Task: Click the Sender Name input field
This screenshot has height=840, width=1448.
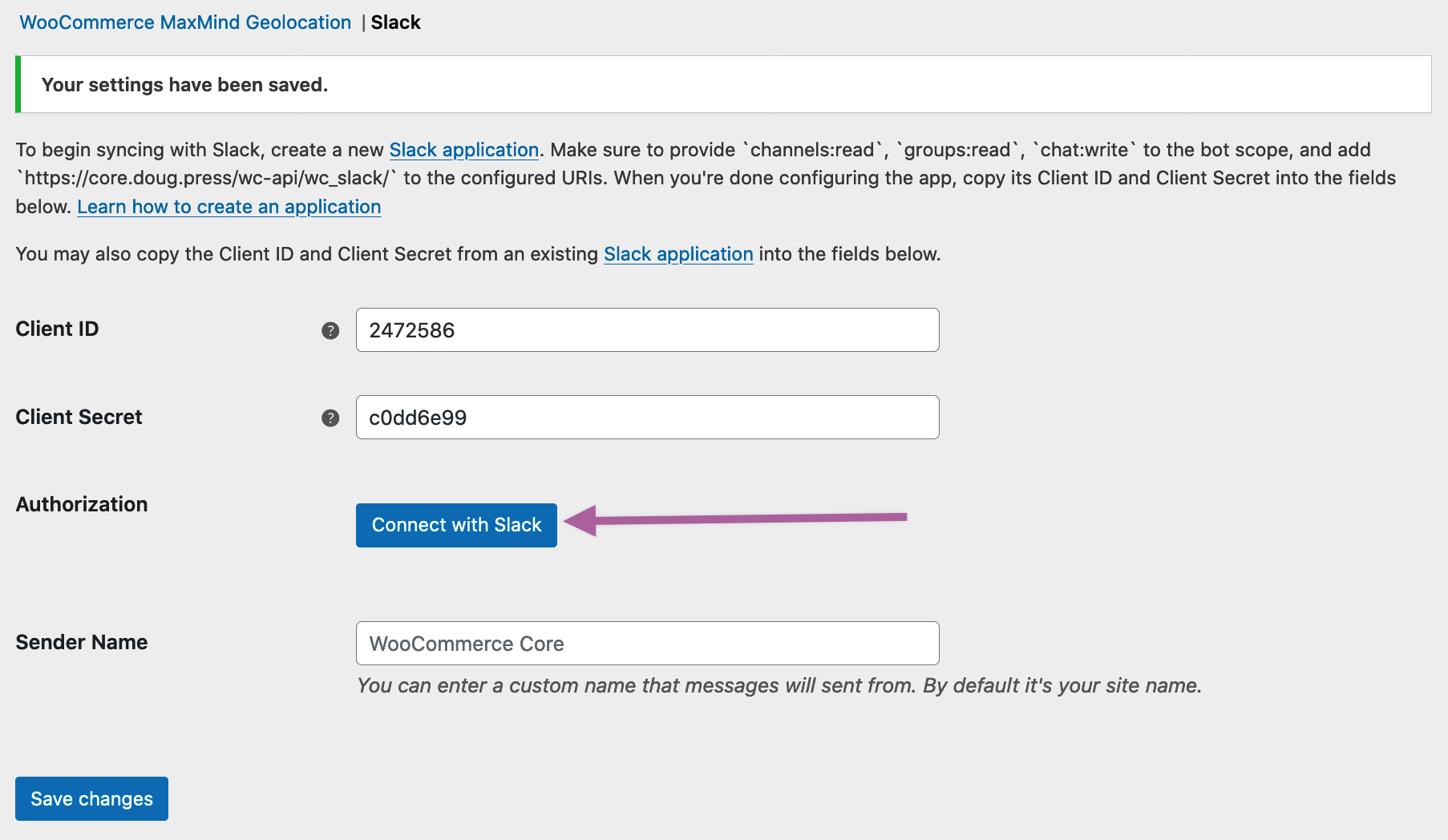Action: point(646,643)
